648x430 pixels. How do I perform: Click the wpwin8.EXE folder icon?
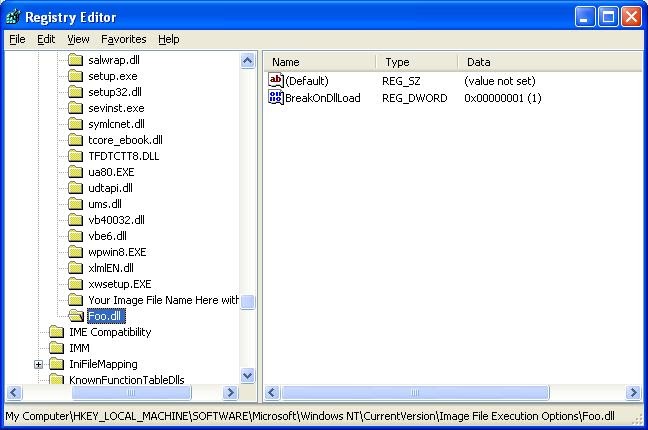click(x=75, y=252)
